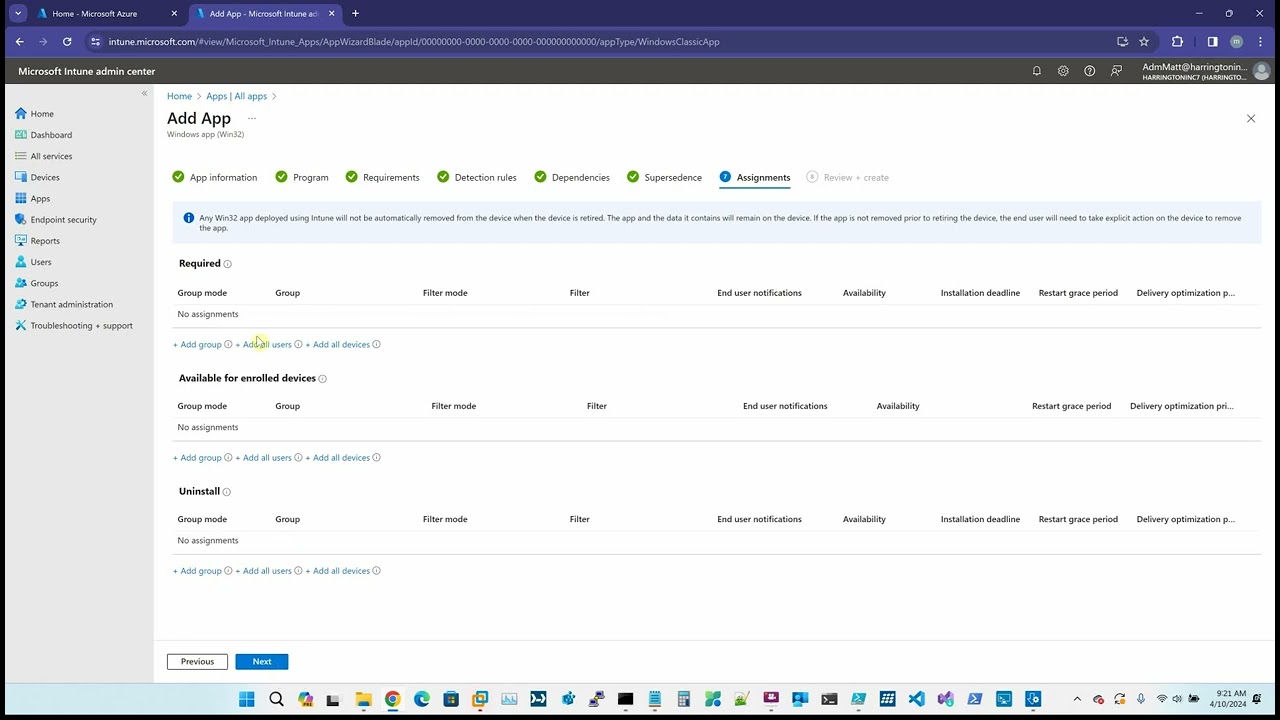Open the Settings gear in the Intune header

1063,71
